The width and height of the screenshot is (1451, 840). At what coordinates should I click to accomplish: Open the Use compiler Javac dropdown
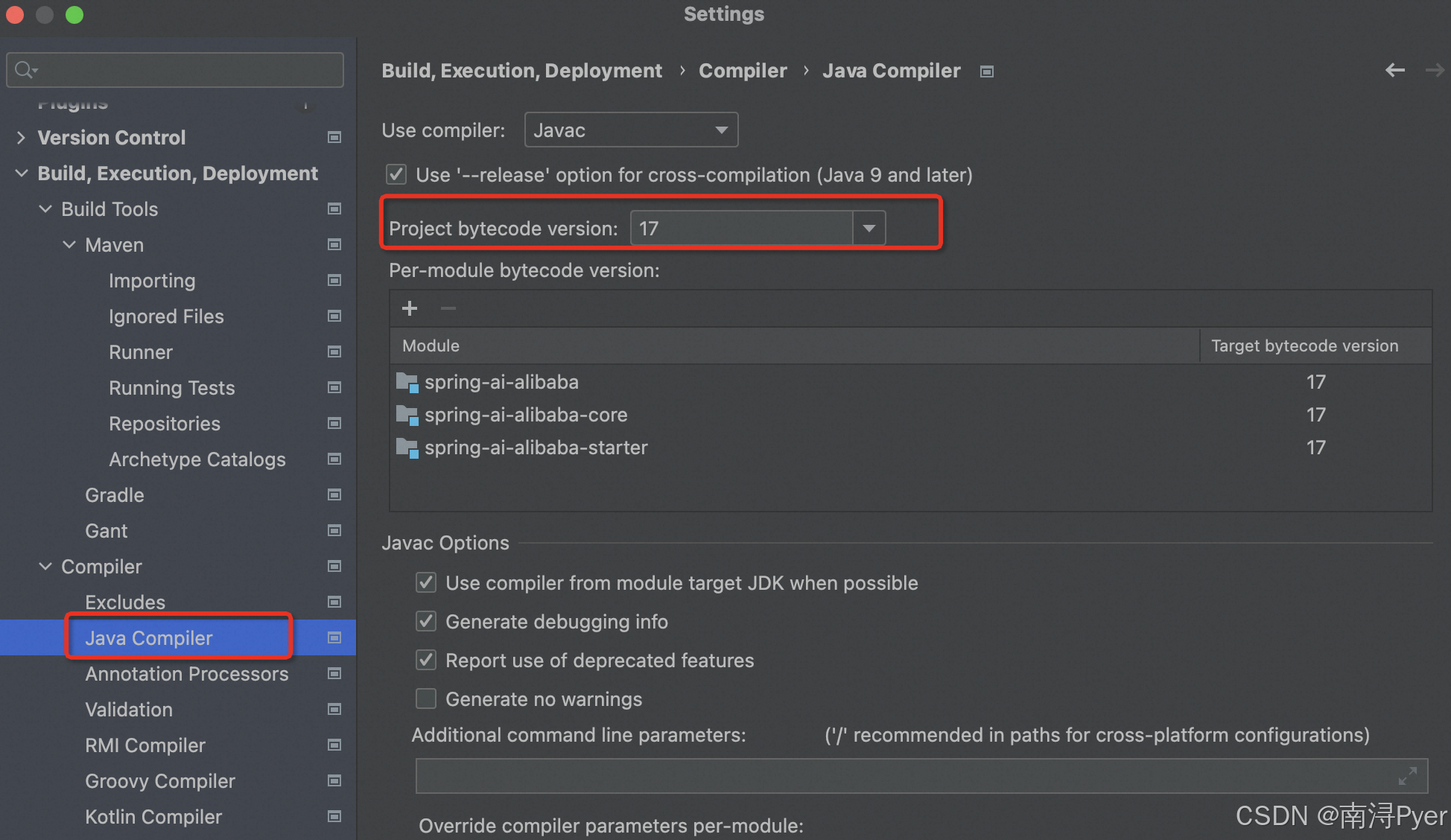[632, 130]
